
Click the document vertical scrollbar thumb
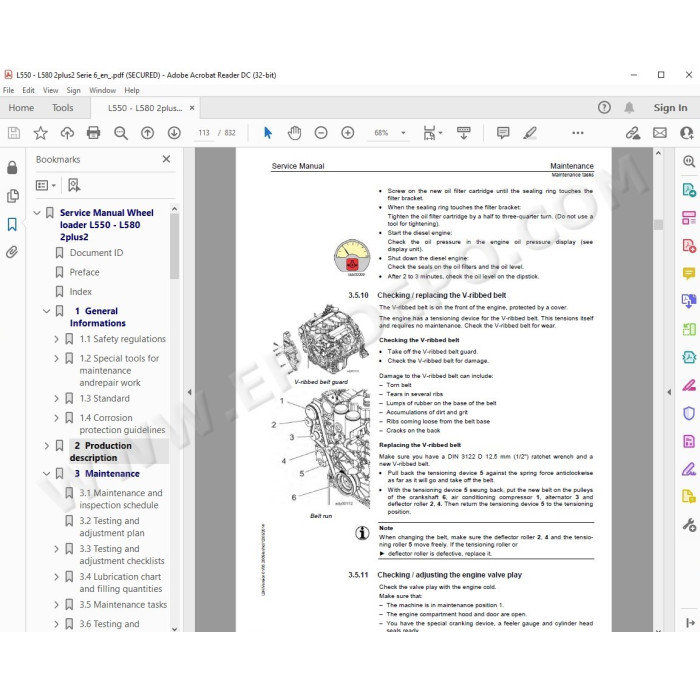tap(658, 225)
